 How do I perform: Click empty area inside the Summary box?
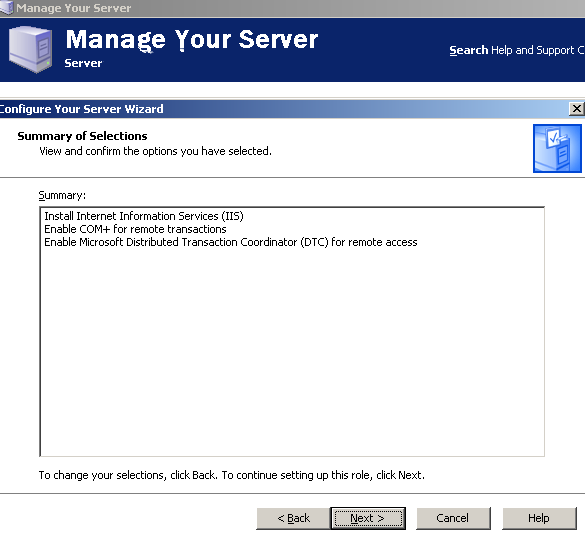292,351
